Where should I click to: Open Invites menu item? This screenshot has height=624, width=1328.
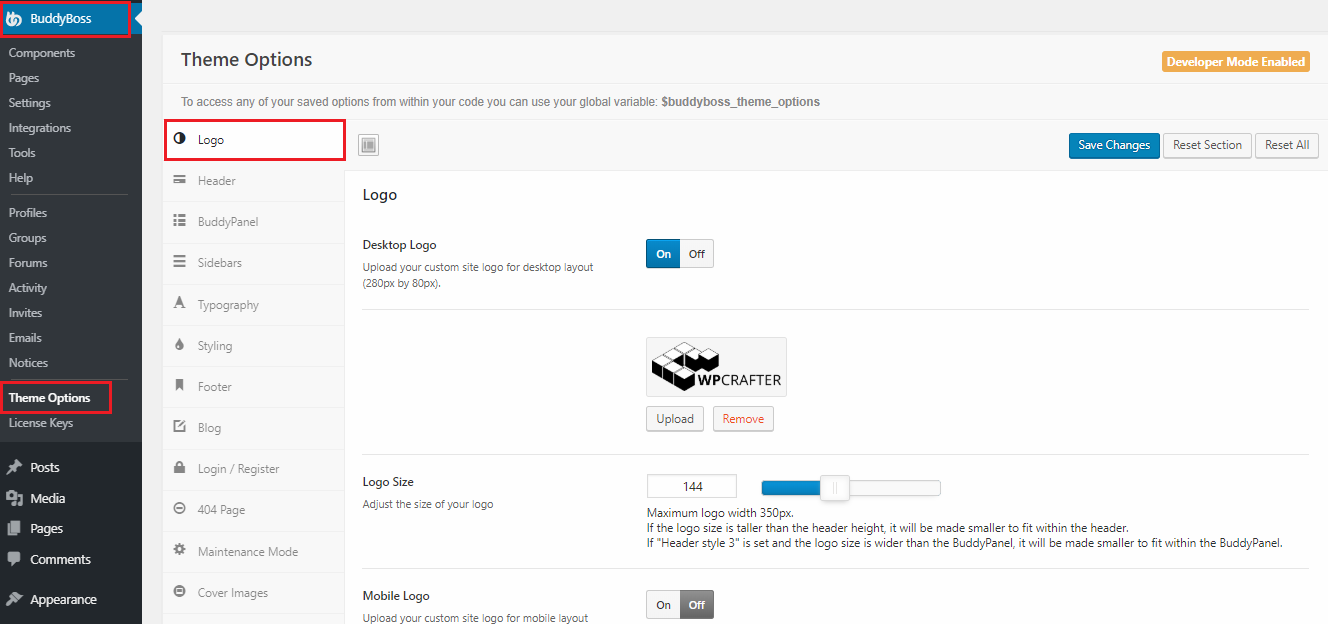tap(26, 313)
